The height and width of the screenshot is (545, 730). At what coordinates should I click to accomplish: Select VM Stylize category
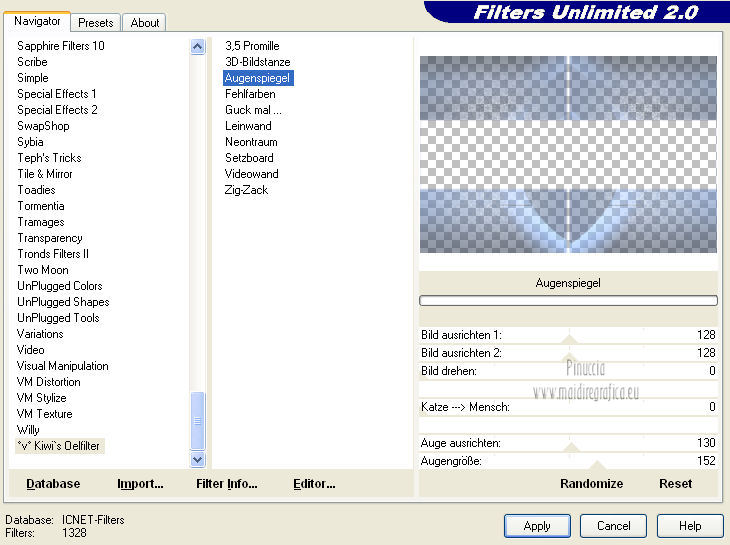(41, 398)
